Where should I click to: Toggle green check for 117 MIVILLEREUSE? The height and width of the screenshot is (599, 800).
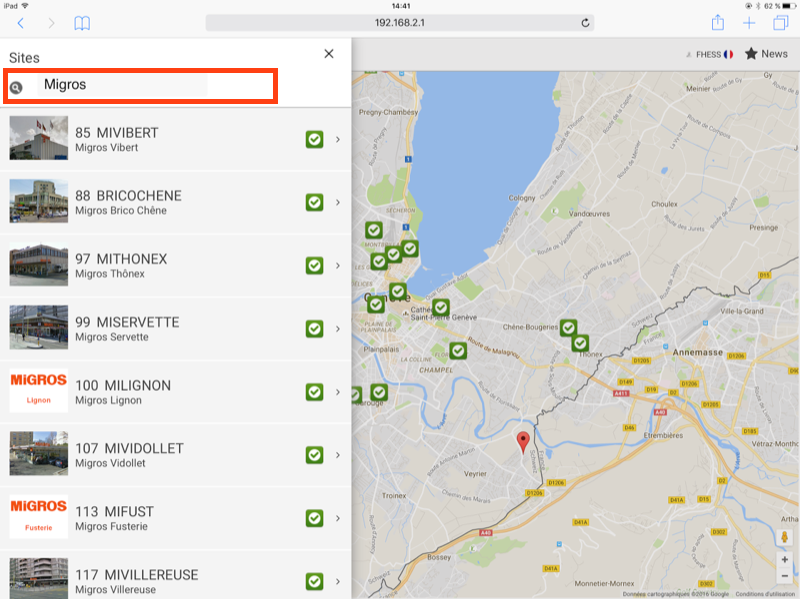pyautogui.click(x=314, y=582)
